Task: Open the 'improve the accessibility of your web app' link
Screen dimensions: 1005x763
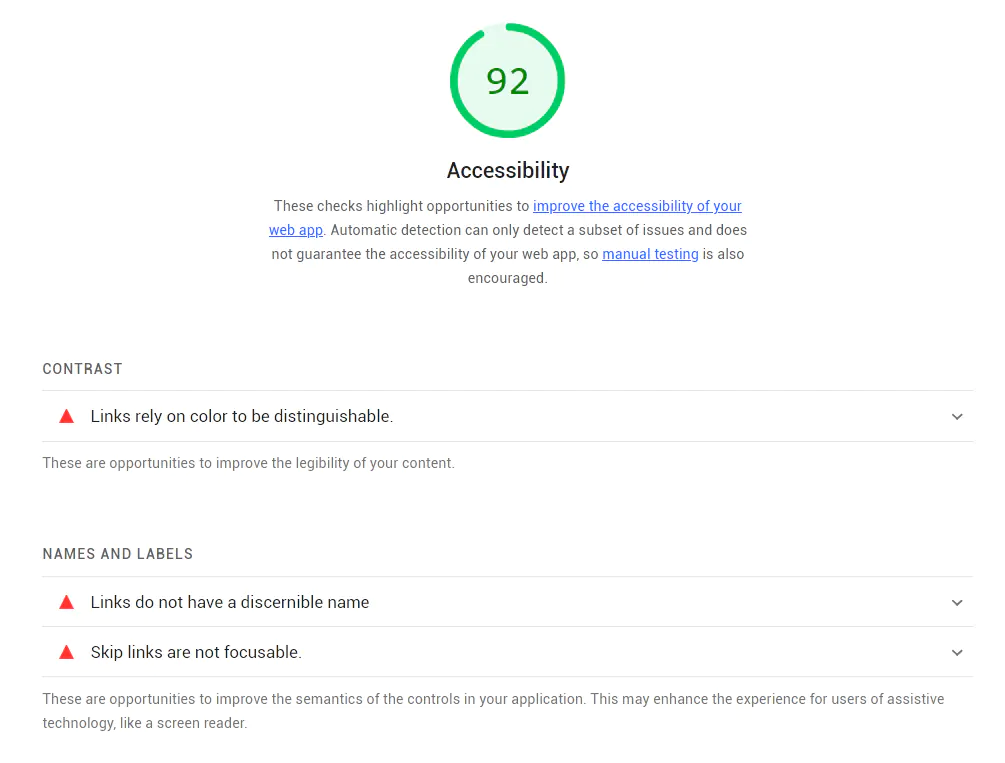Action: click(x=637, y=206)
